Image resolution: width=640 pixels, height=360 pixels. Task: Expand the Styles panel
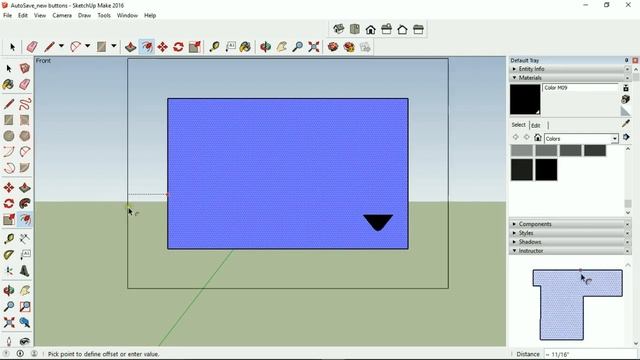click(x=570, y=233)
